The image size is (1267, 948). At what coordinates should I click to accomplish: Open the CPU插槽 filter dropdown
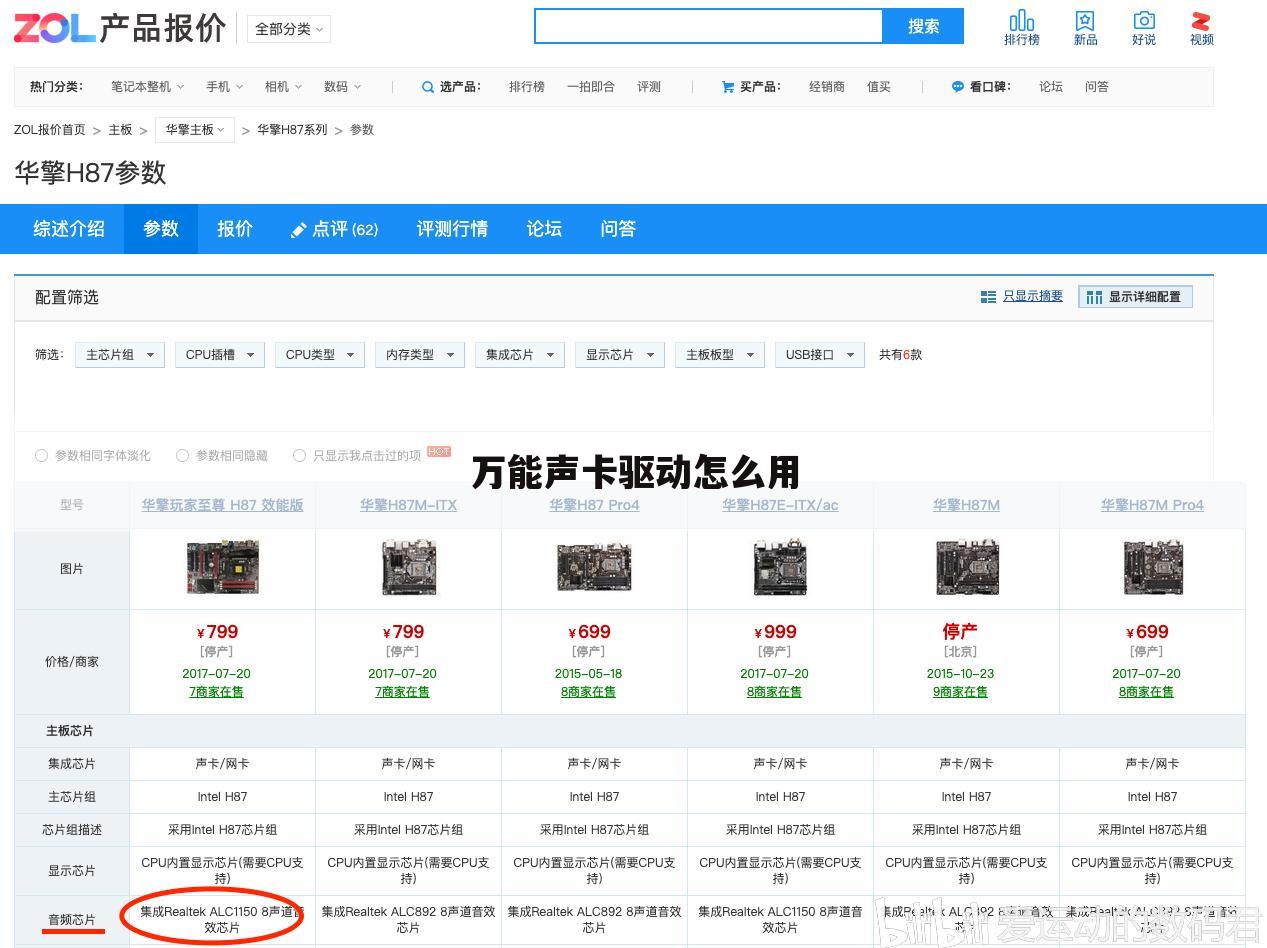220,355
